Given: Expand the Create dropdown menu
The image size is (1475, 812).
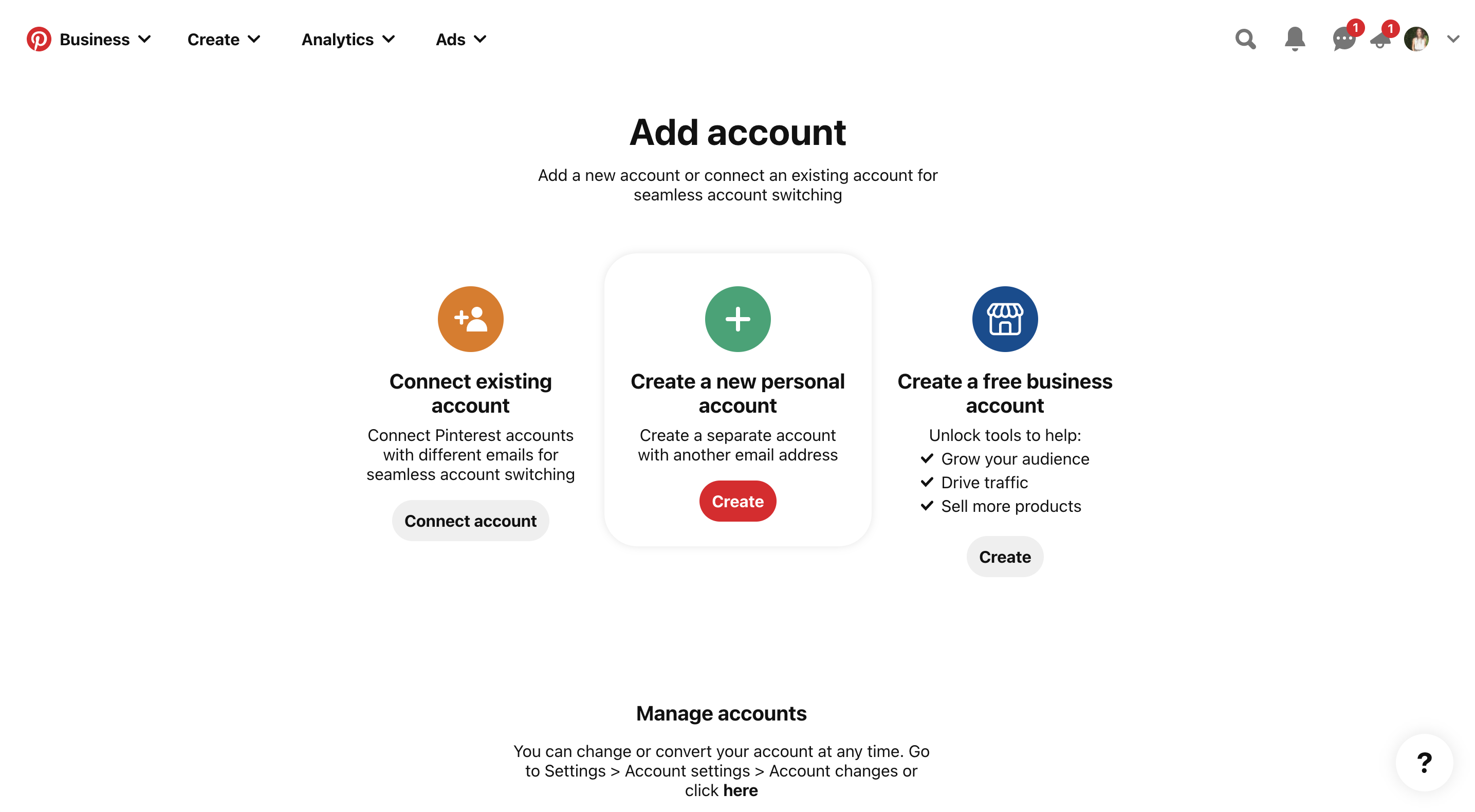Looking at the screenshot, I should pyautogui.click(x=224, y=40).
